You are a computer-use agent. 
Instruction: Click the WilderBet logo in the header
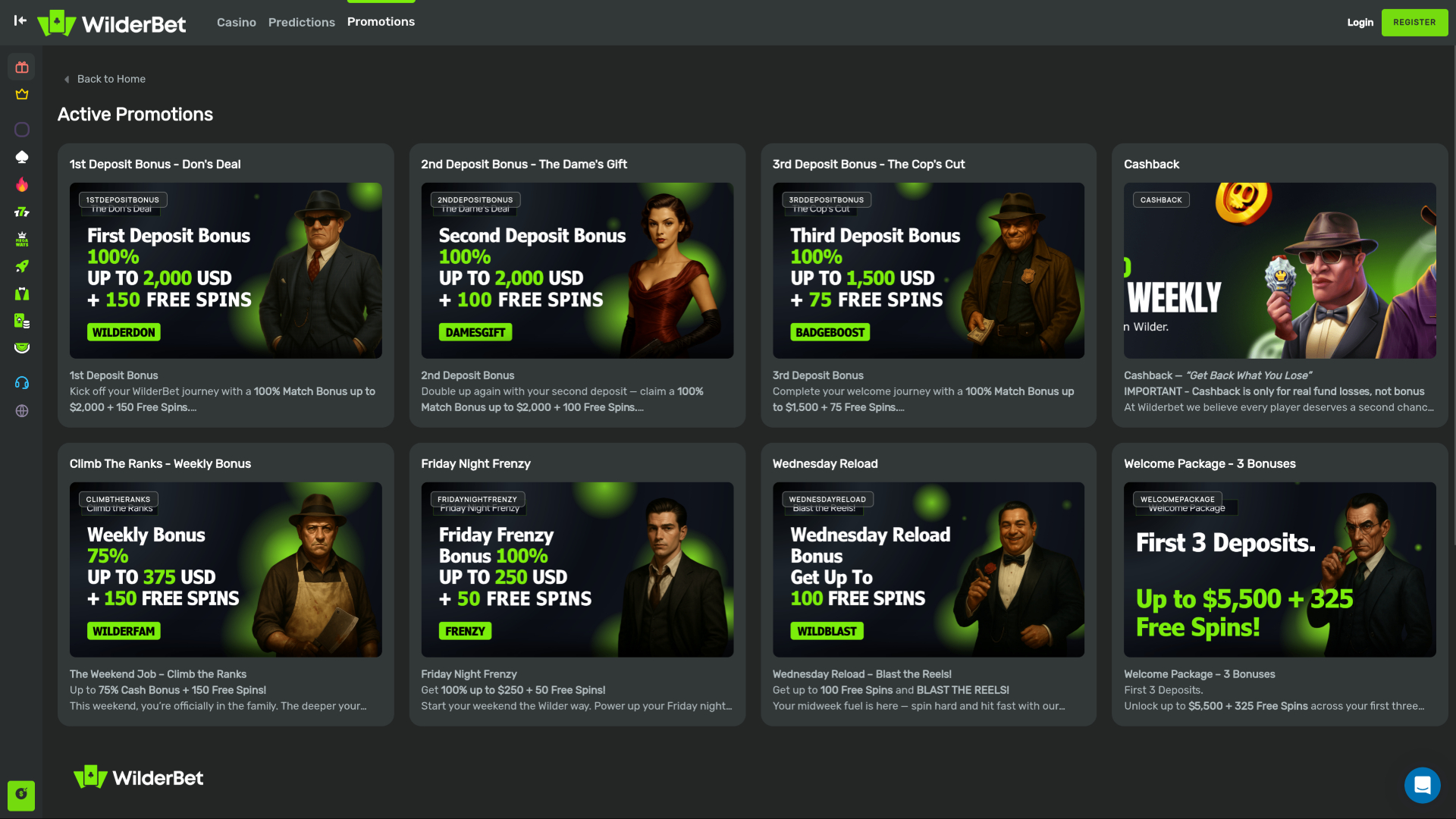coord(111,24)
